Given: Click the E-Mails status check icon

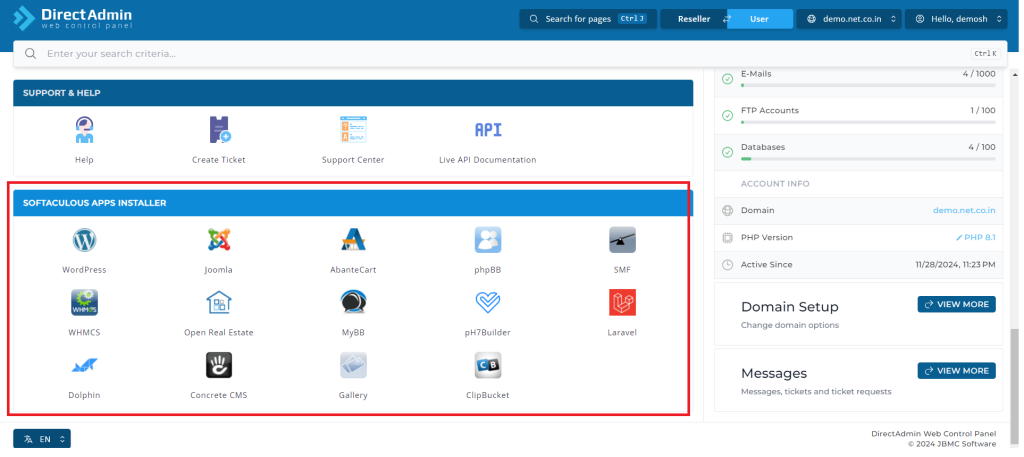Looking at the screenshot, I should [x=728, y=79].
